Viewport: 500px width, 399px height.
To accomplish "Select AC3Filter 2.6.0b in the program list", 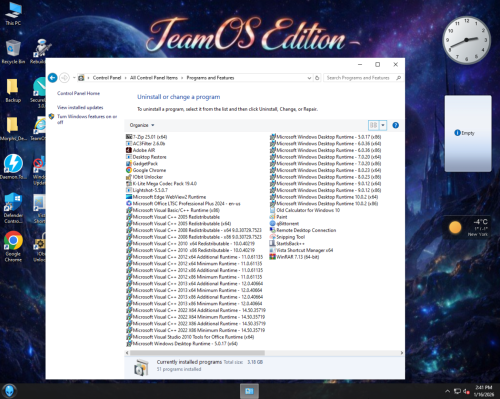I will [x=145, y=143].
